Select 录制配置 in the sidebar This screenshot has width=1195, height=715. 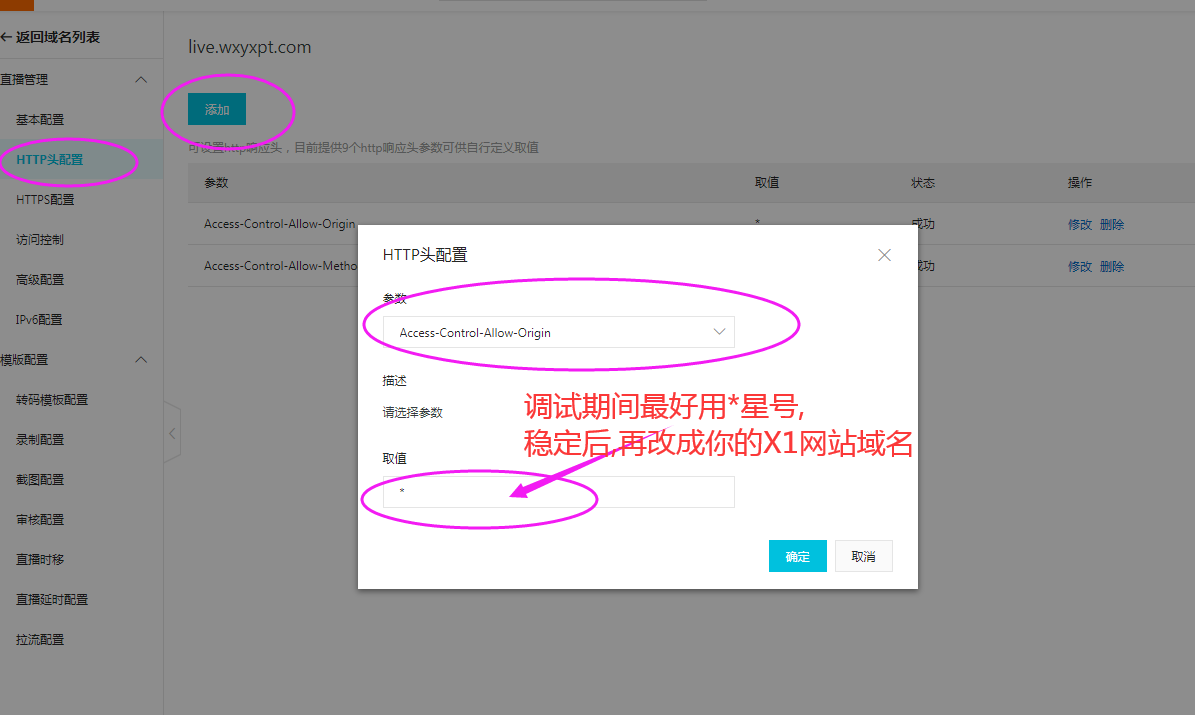(x=40, y=440)
